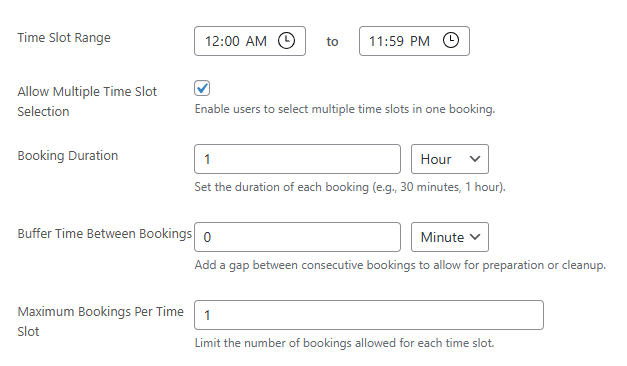Focus the Buffer Time value field
The width and height of the screenshot is (627, 366).
(298, 237)
